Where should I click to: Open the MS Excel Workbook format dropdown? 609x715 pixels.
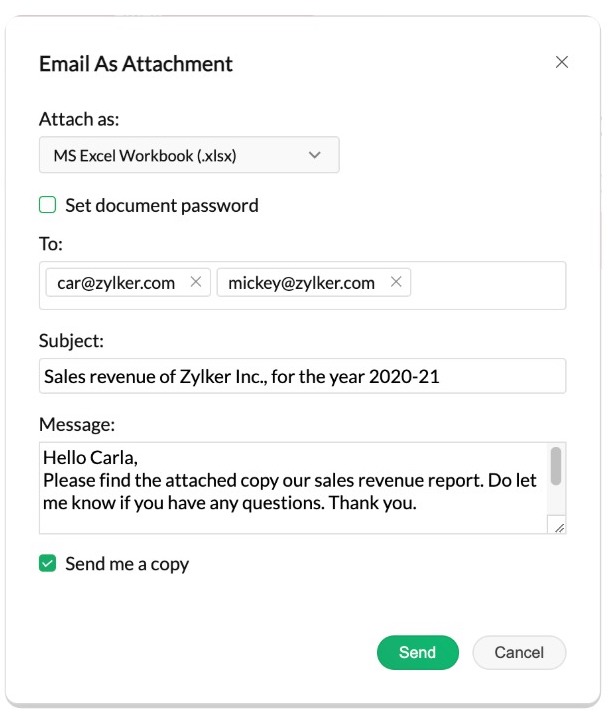[x=189, y=155]
